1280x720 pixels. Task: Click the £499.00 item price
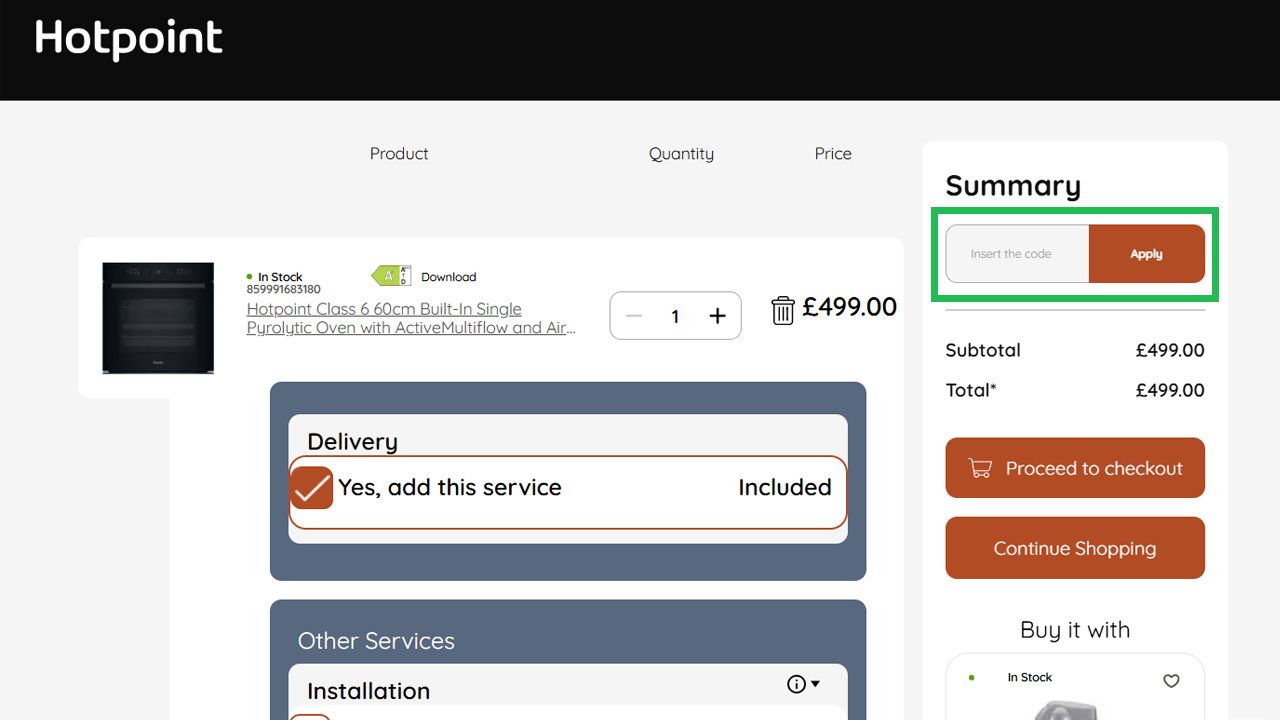(850, 306)
